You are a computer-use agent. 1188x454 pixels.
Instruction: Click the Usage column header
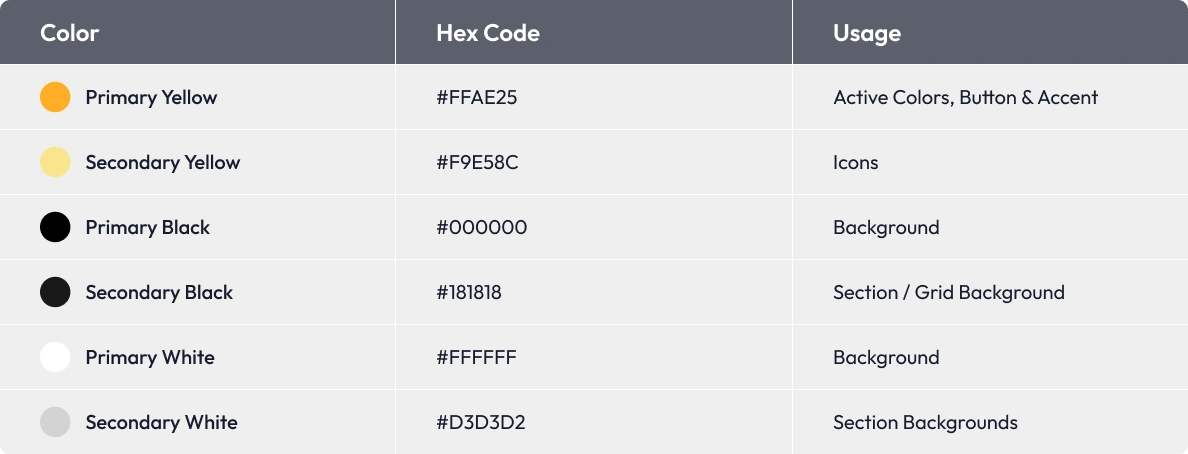[866, 33]
